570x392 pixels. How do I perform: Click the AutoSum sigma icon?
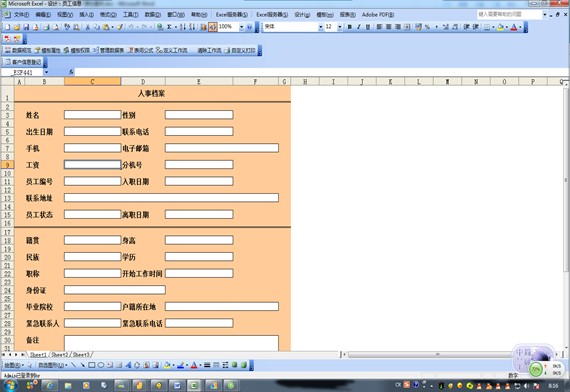click(169, 27)
